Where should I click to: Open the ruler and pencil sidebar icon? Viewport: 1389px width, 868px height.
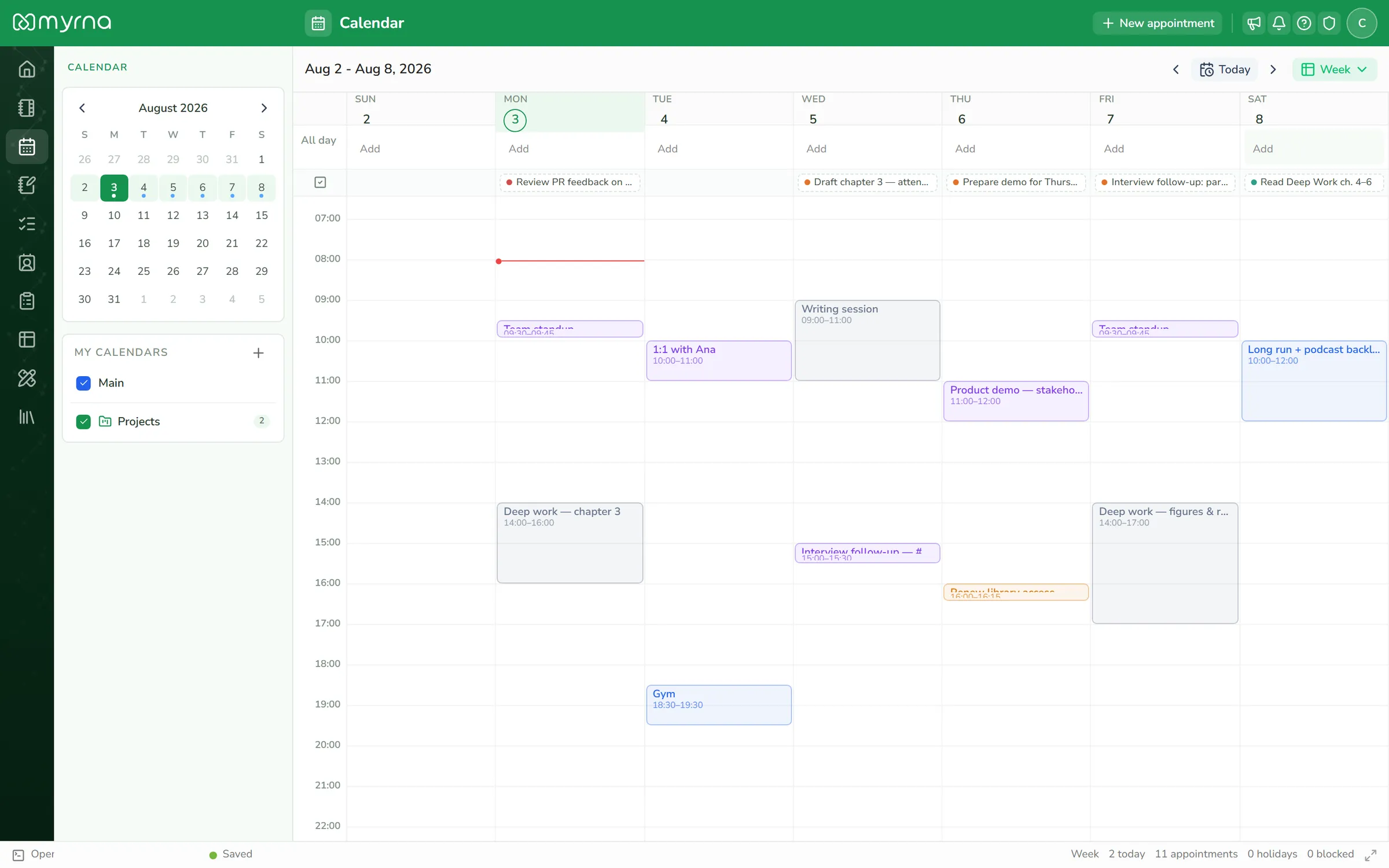(x=27, y=378)
